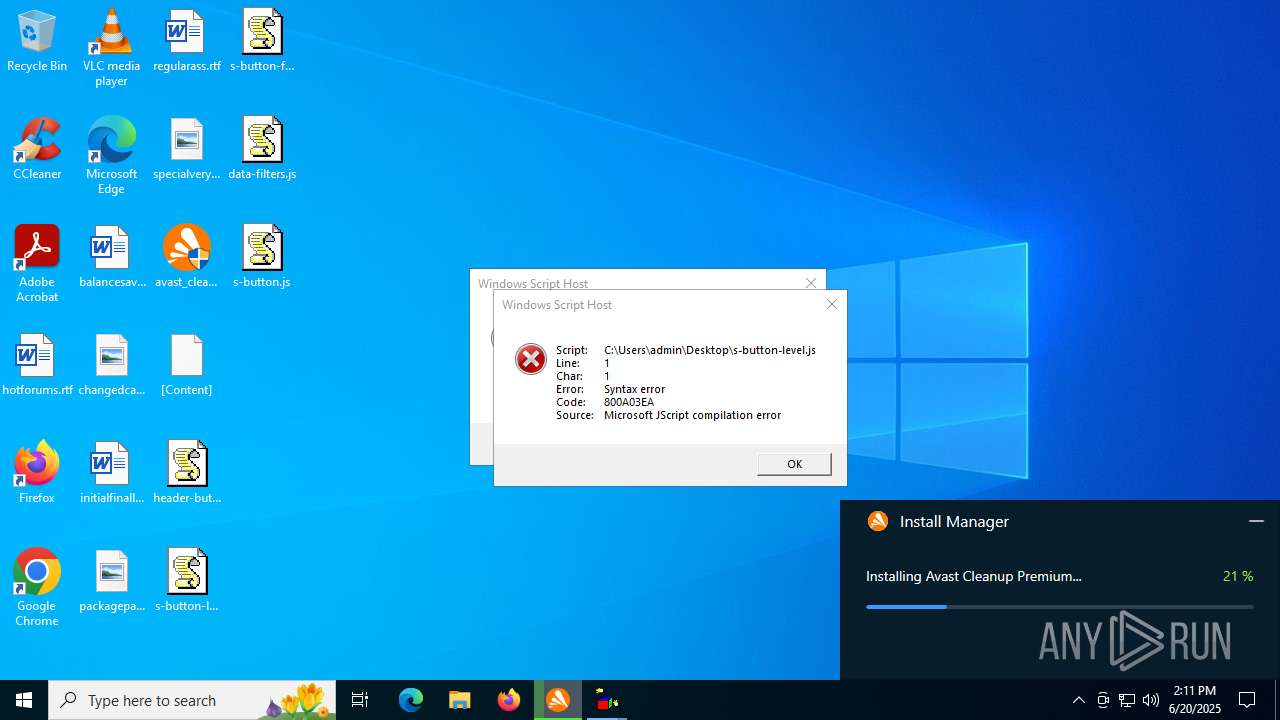
Task: Open the Windows Start menu
Action: 24,700
